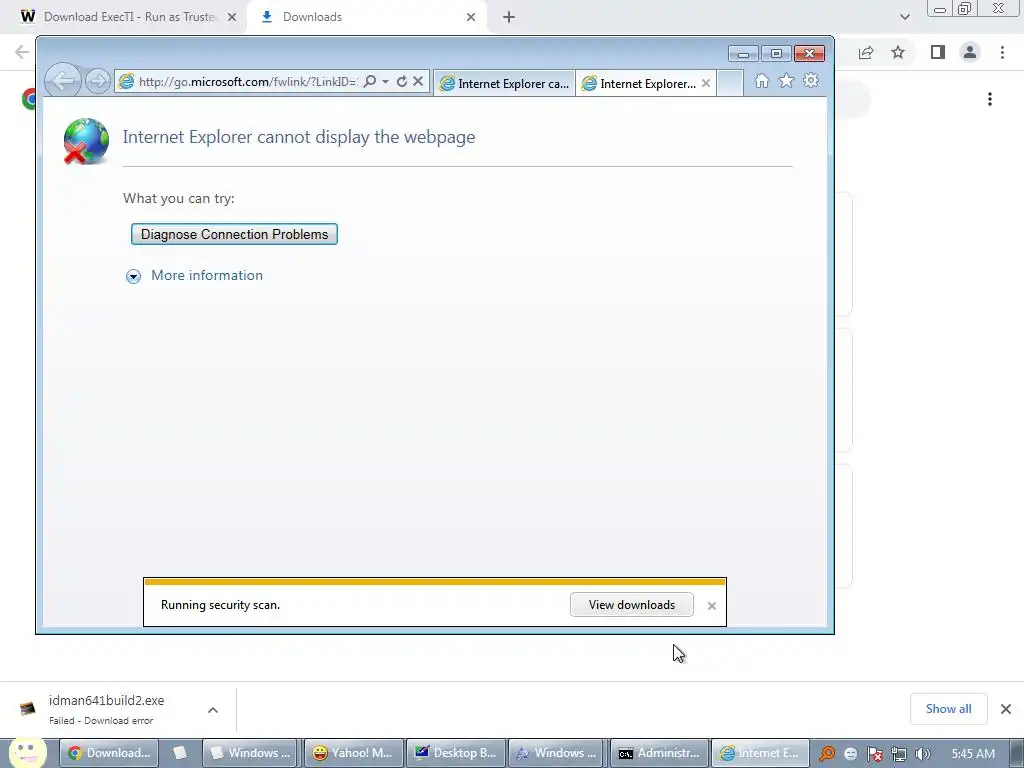Image resolution: width=1024 pixels, height=768 pixels.
Task: Click Chrome share page icon
Action: [866, 52]
